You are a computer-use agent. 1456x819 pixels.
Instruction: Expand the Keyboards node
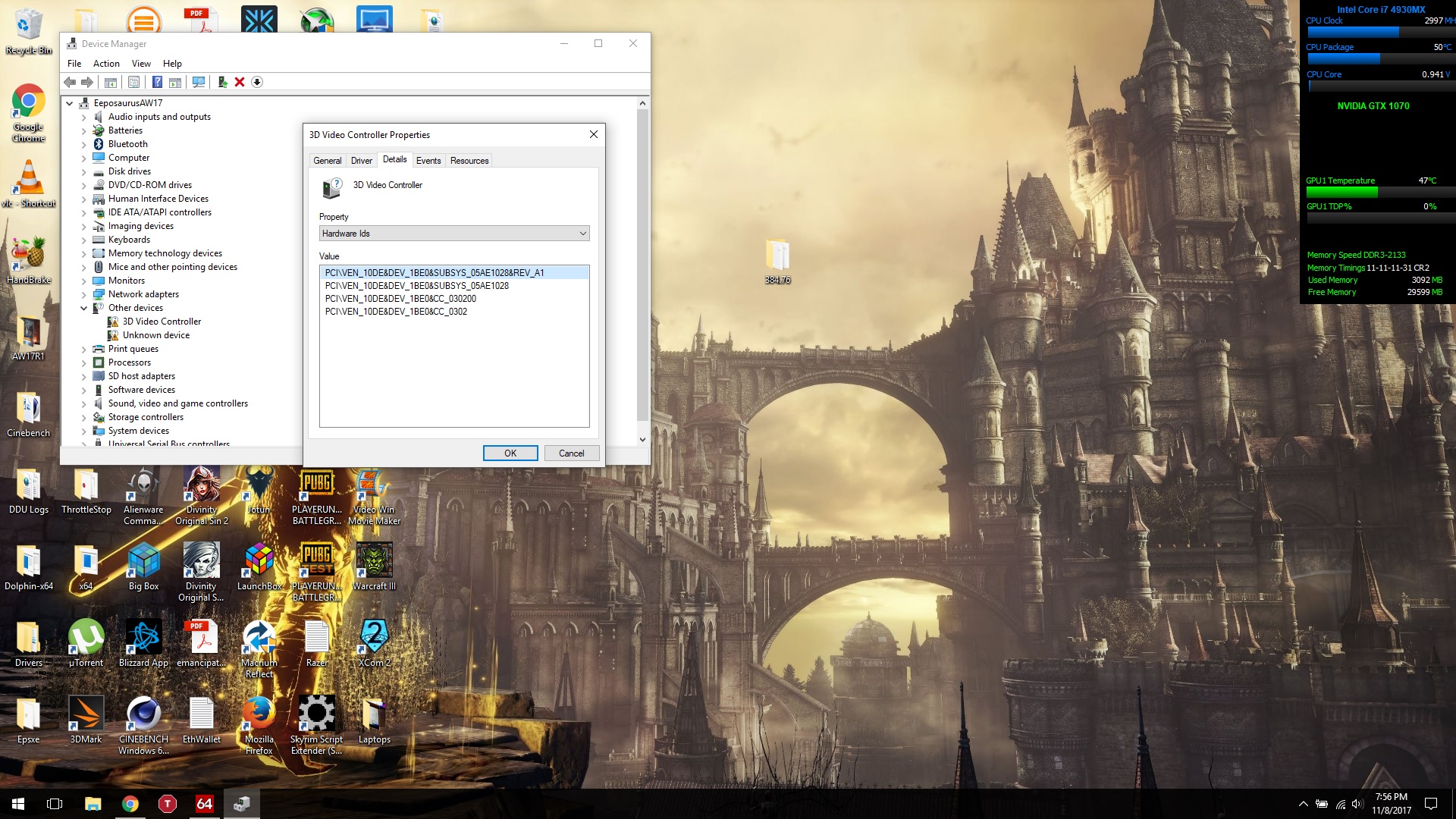point(84,240)
